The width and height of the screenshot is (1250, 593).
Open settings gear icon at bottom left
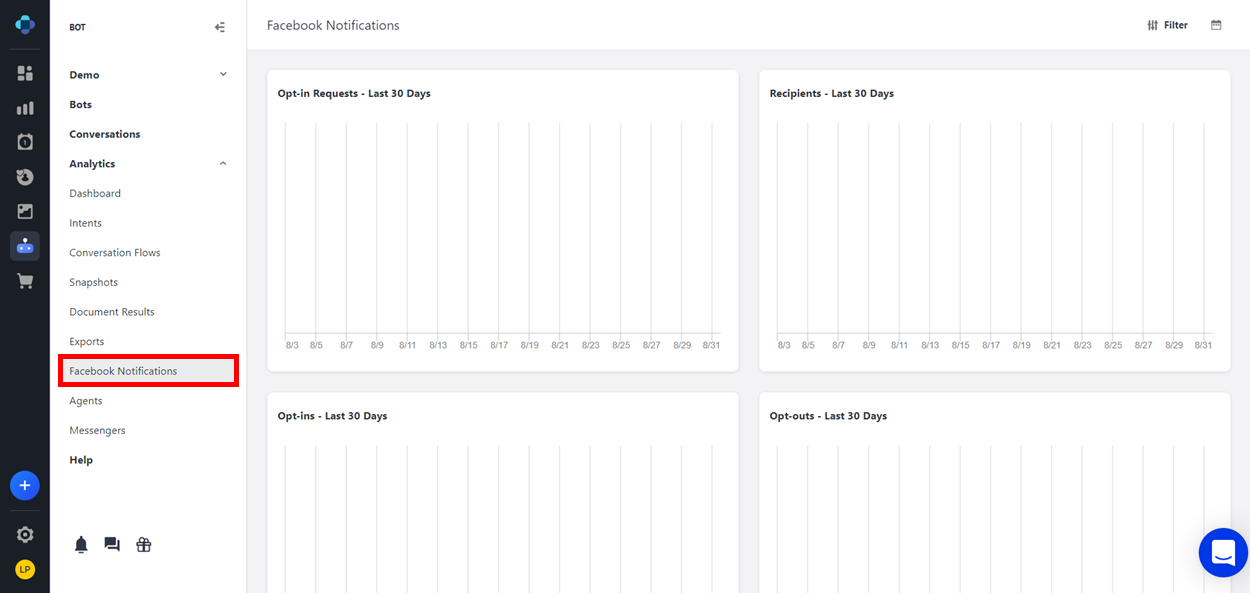(x=25, y=535)
